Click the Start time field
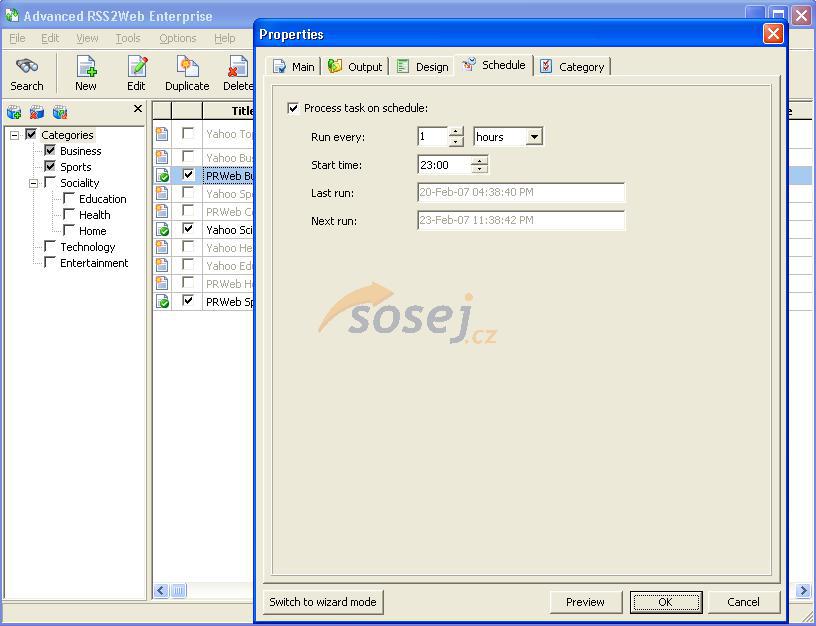This screenshot has width=816, height=626. click(x=444, y=165)
